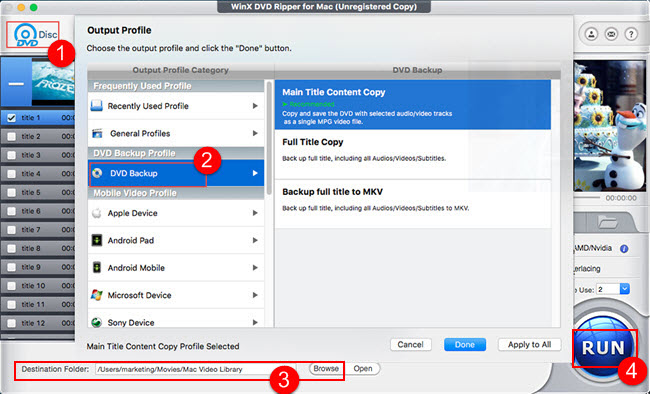Image resolution: width=650 pixels, height=394 pixels.
Task: Click the profile category list scrollbar
Action: click(x=269, y=138)
